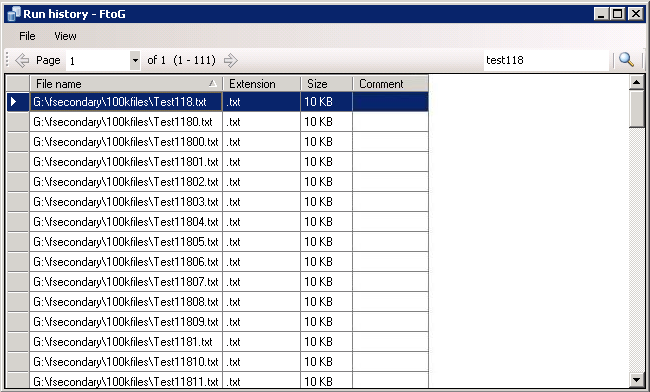Click the Size cell of Test11802.txt
650x392 pixels.
tap(326, 182)
